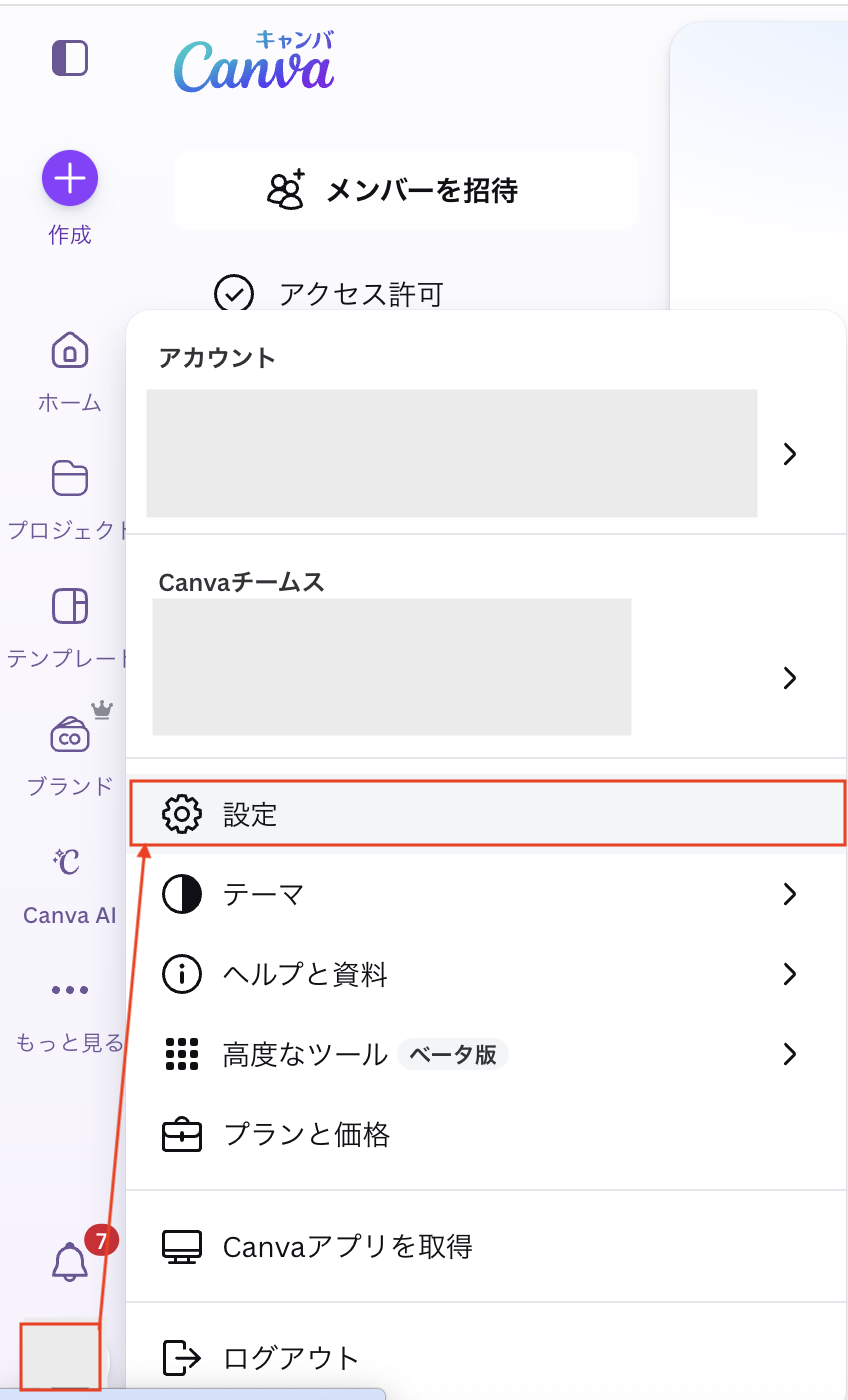848x1400 pixels.
Task: Expand ヘルプと資料 submenu chevron
Action: [x=790, y=974]
